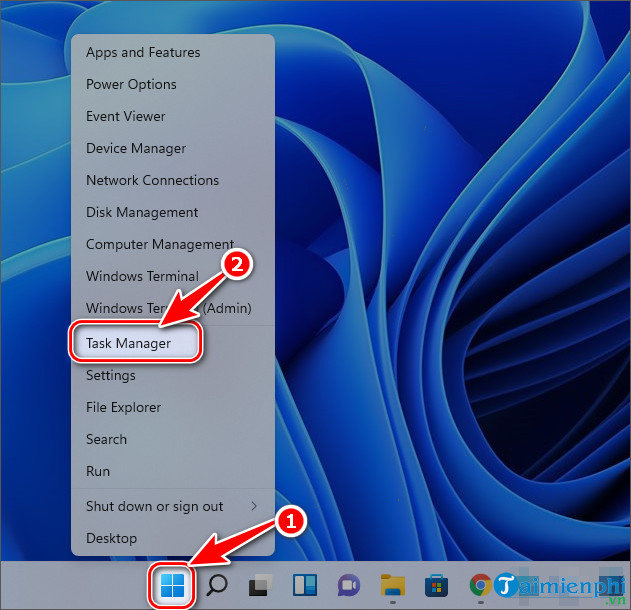Launch Google Chrome from taskbar
The image size is (631, 610).
click(480, 585)
